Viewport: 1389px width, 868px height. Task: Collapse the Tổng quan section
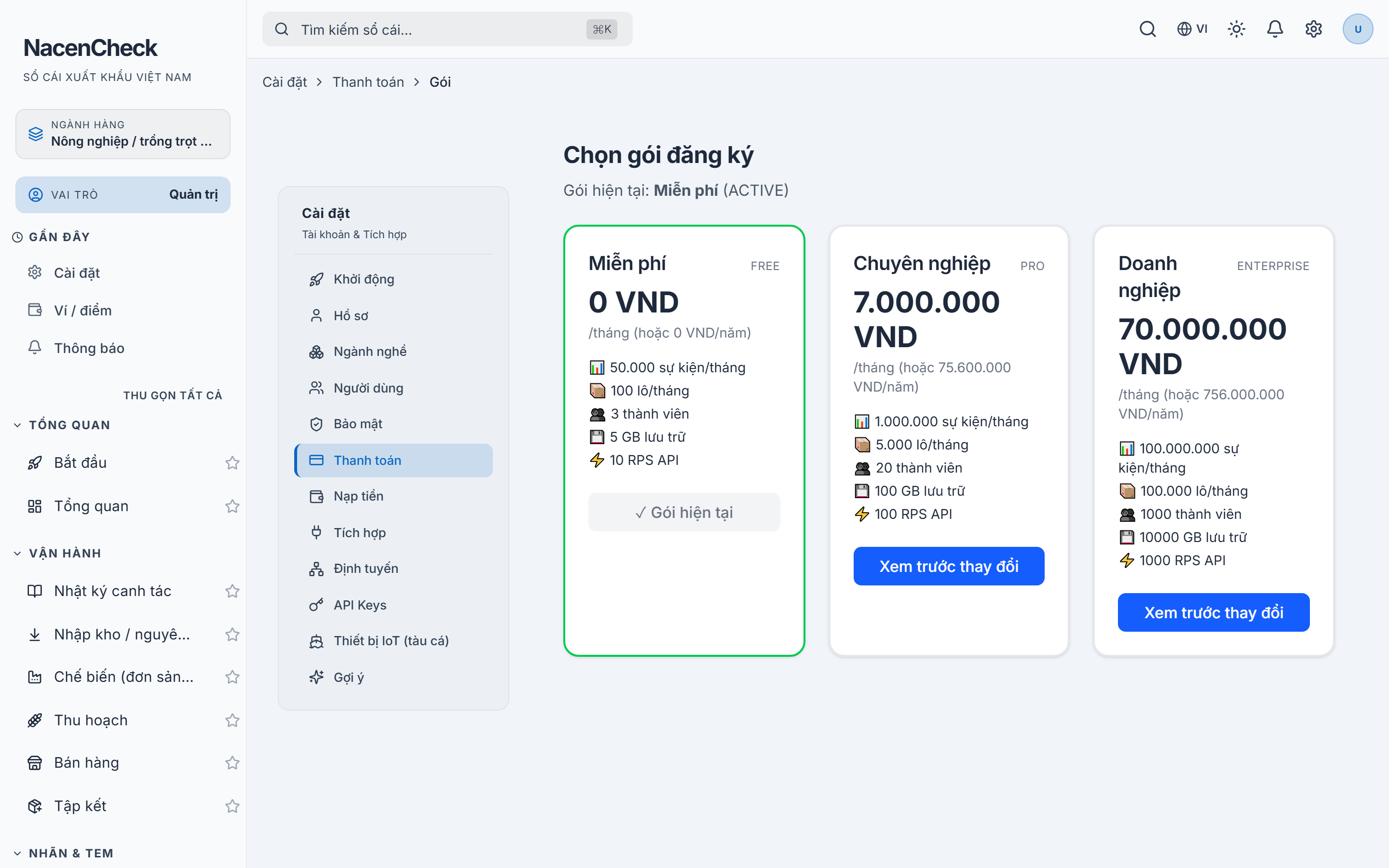point(61,425)
